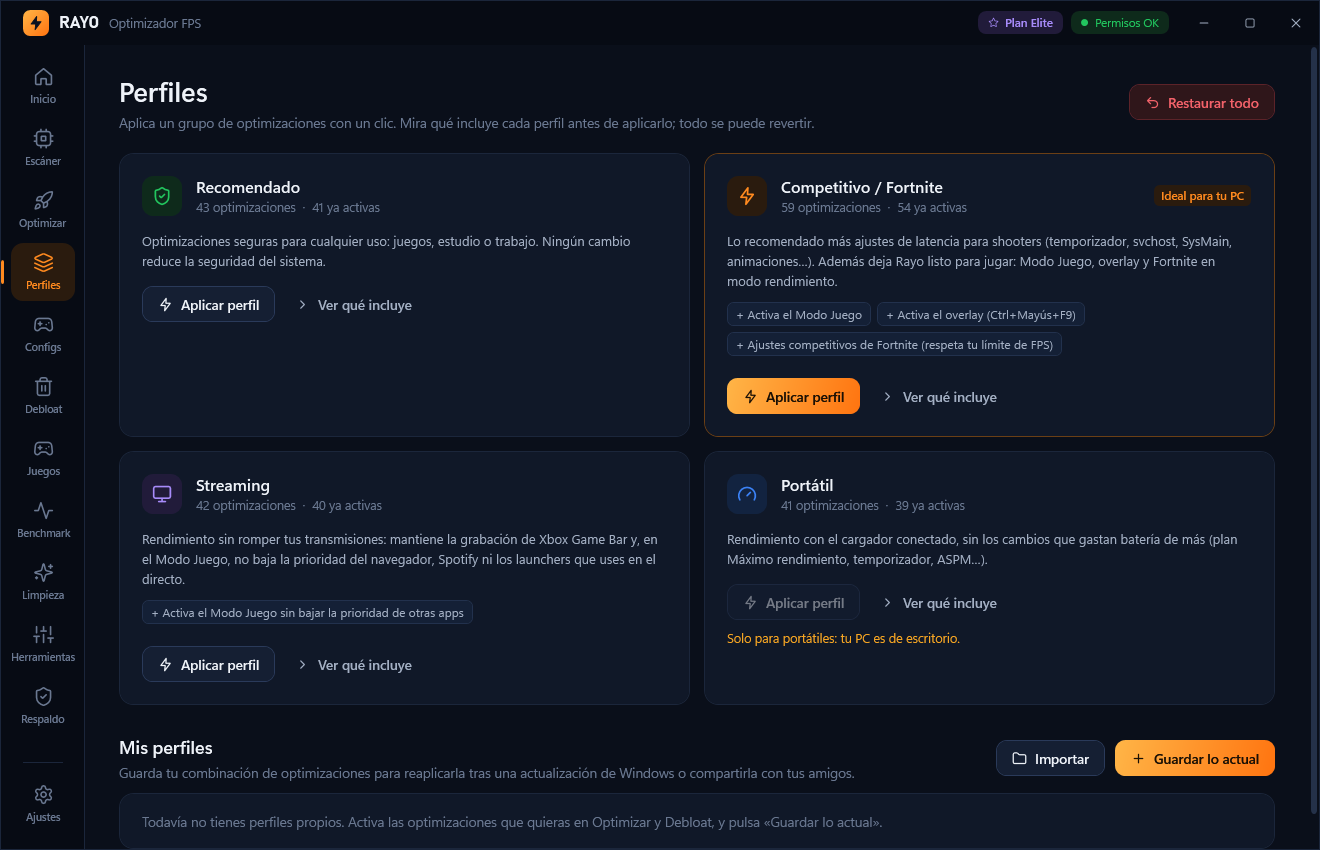Apply the Streaming profile
This screenshot has height=850, width=1320.
pyautogui.click(x=208, y=665)
